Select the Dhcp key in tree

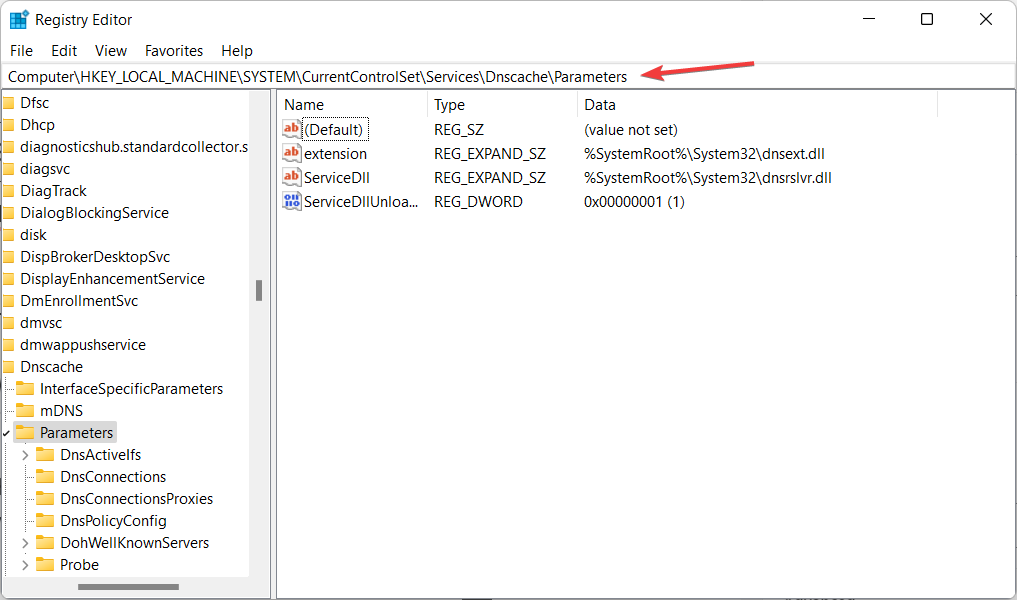point(37,125)
